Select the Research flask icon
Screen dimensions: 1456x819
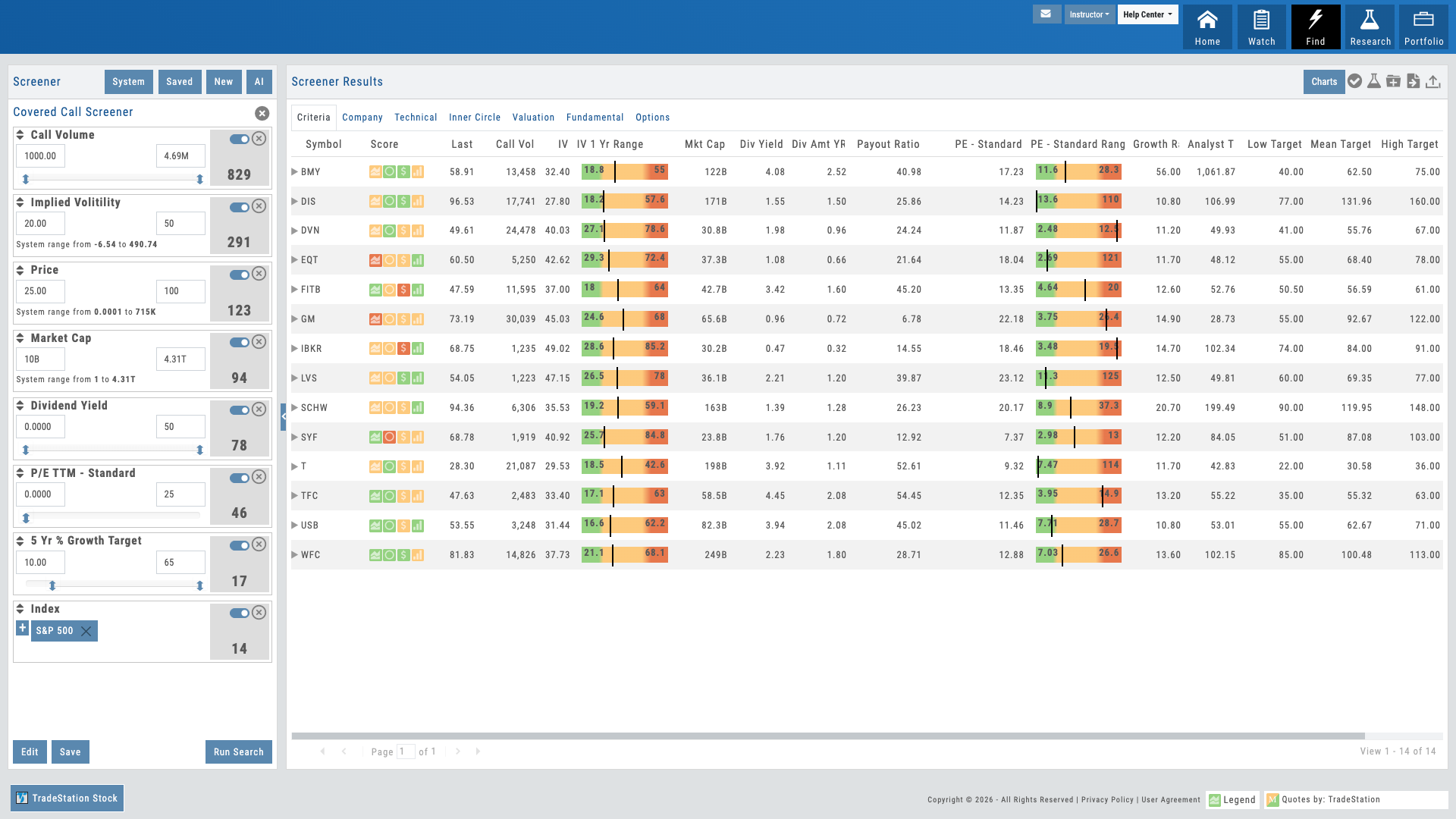pos(1370,27)
